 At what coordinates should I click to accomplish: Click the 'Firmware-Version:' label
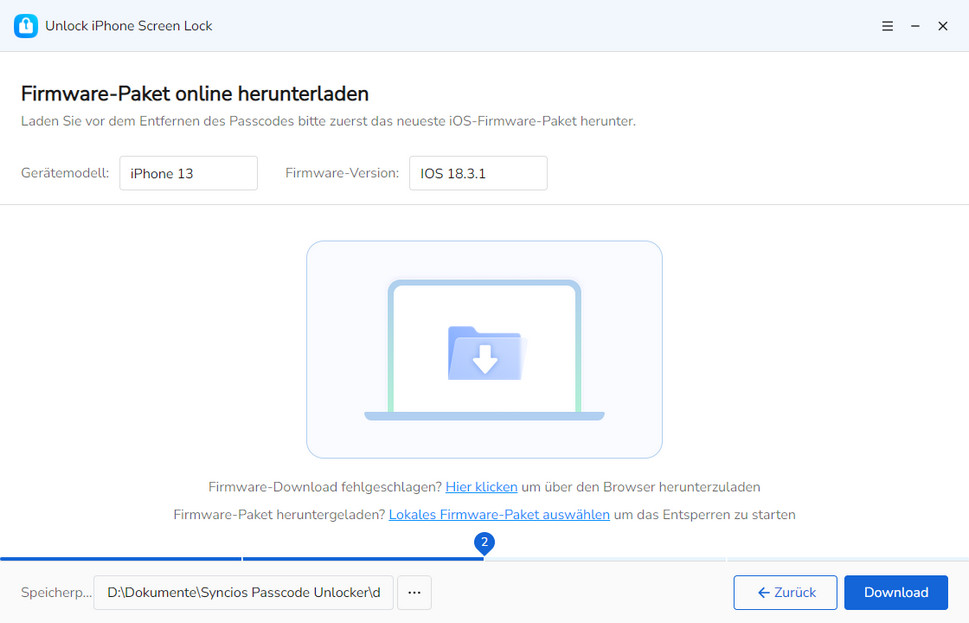[342, 173]
